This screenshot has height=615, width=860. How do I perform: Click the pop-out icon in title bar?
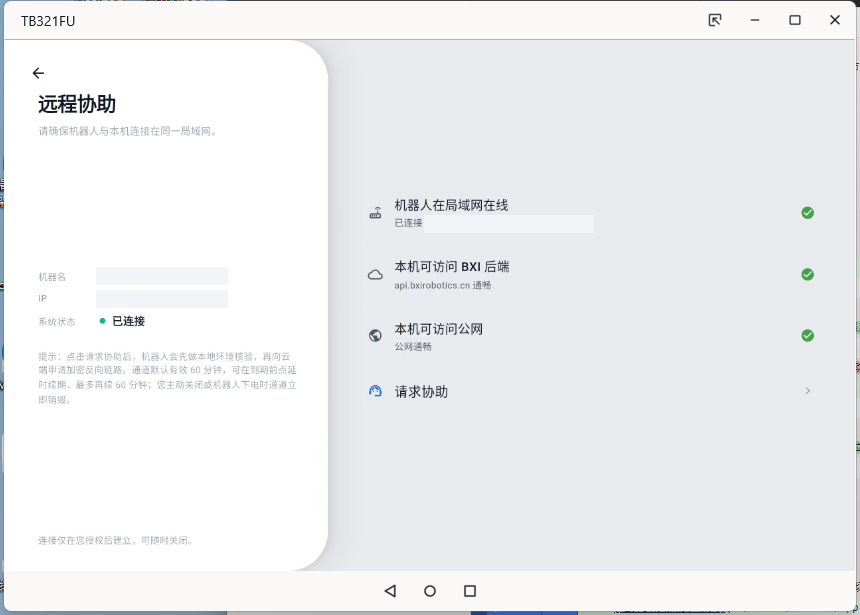pyautogui.click(x=715, y=20)
